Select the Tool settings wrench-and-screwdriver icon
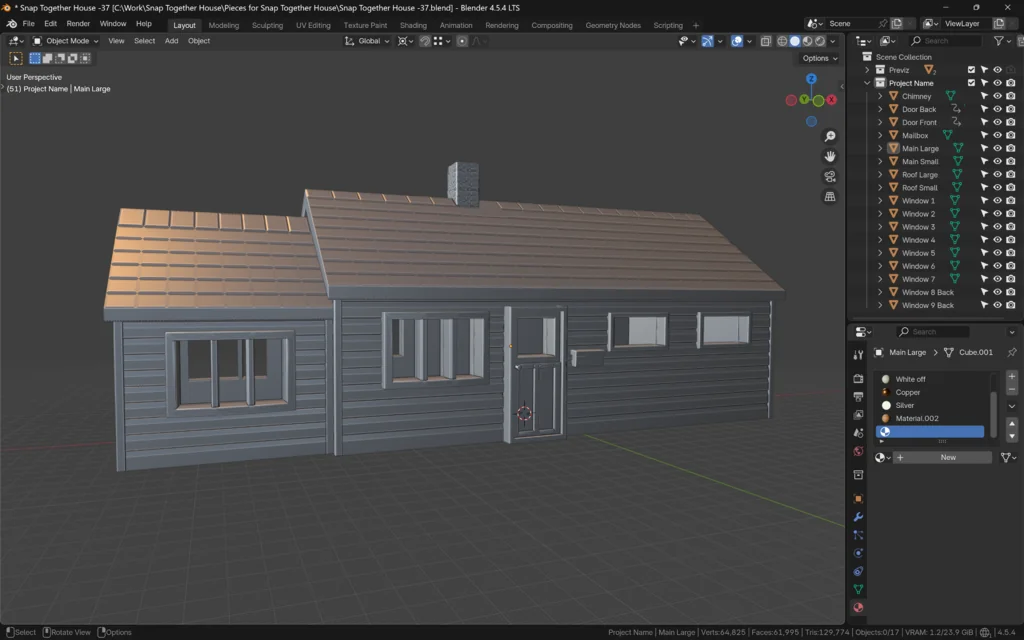Viewport: 1024px width, 640px height. pos(858,355)
